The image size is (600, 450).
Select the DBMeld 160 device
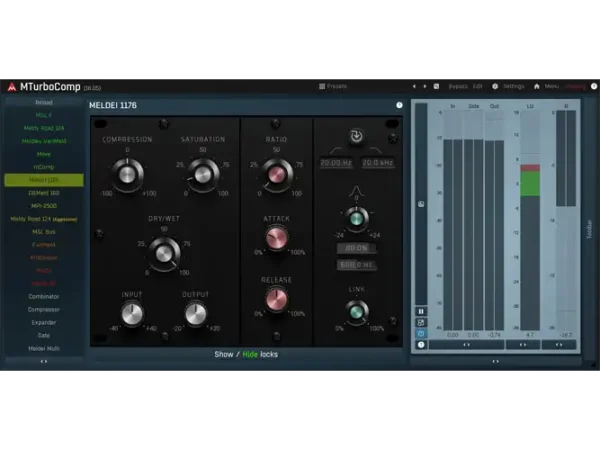[x=44, y=193]
